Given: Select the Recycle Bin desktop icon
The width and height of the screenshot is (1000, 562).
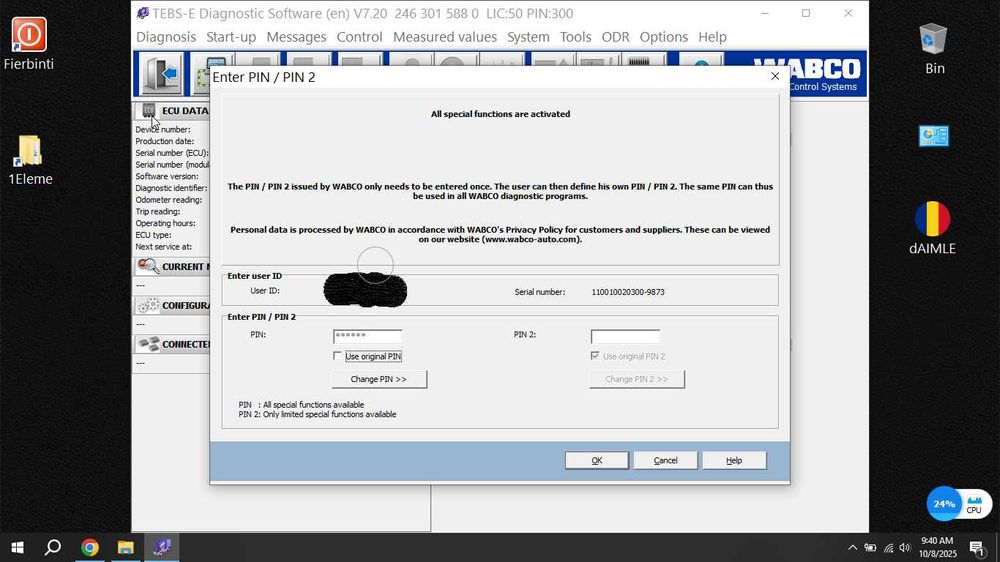Looking at the screenshot, I should [x=934, y=48].
